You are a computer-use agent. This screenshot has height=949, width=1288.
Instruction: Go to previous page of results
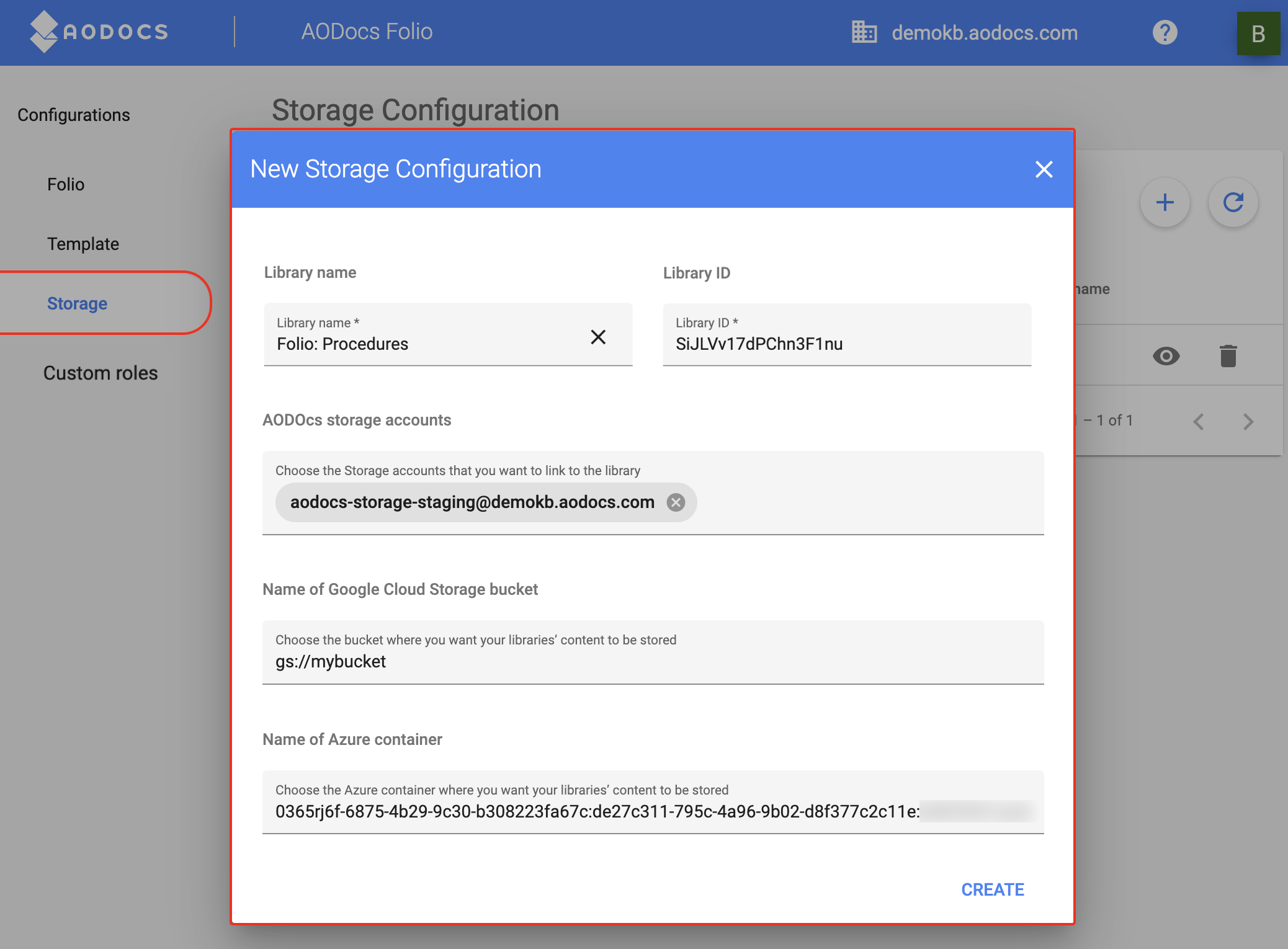(x=1199, y=422)
